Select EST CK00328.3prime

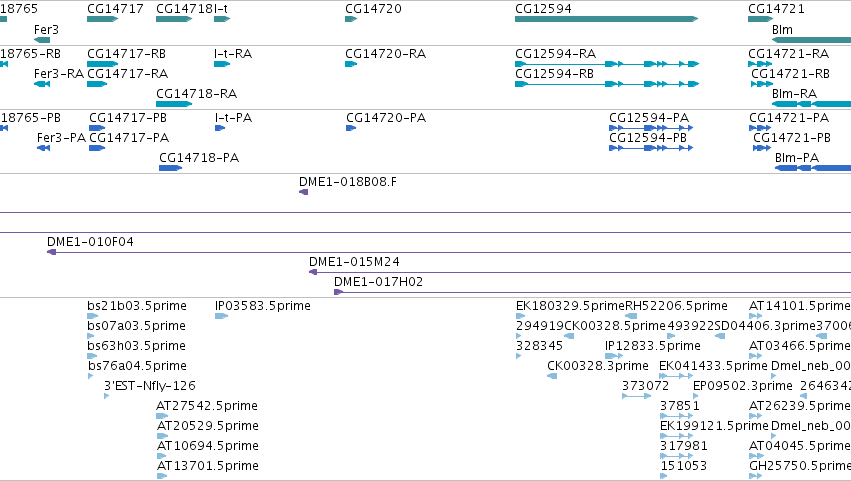(598, 366)
